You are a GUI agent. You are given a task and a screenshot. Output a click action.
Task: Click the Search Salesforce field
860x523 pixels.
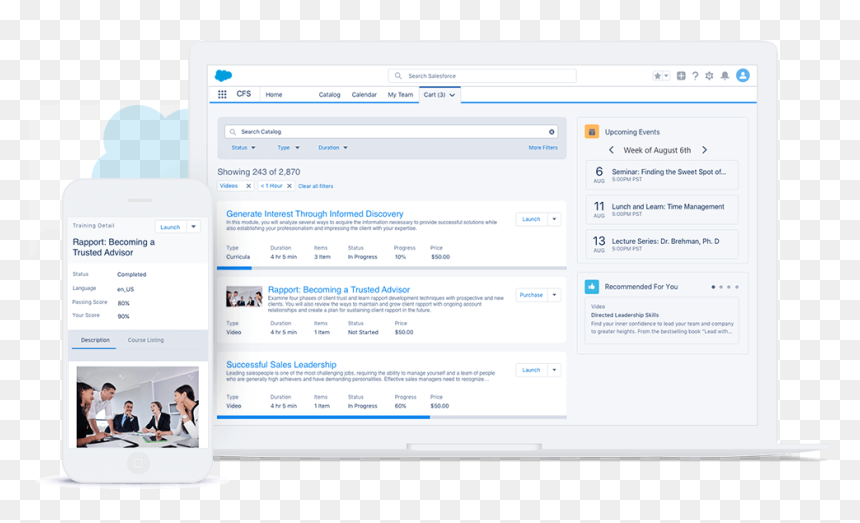[482, 76]
